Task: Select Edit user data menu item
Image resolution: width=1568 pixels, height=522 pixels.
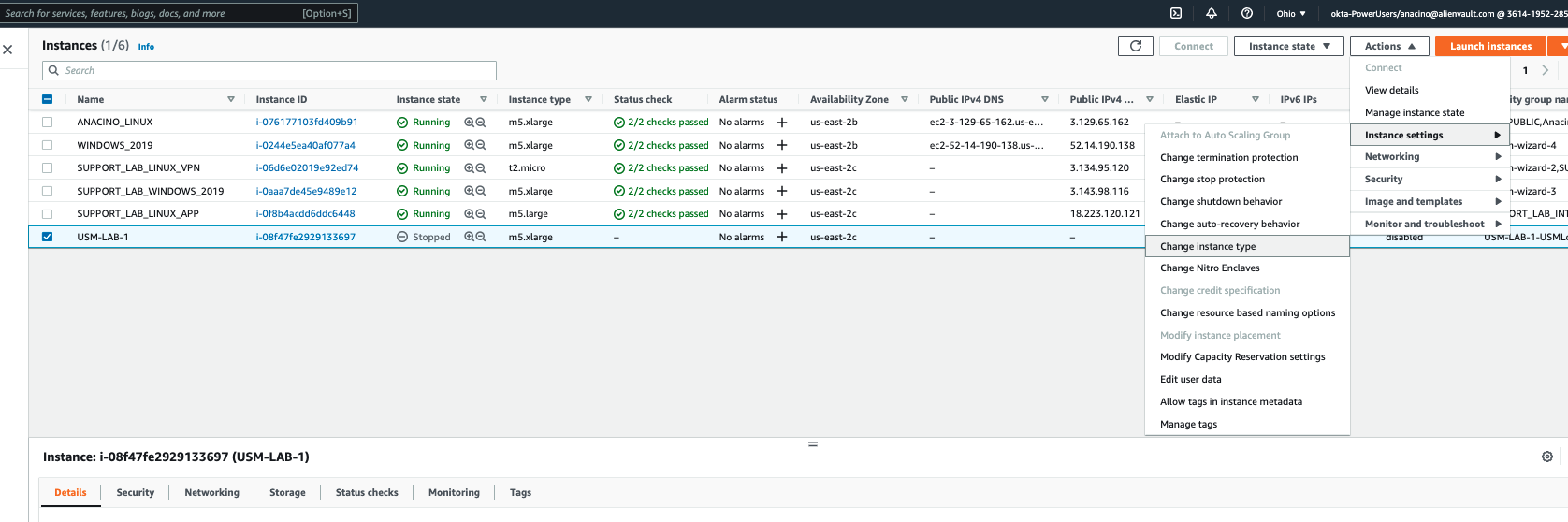Action: coord(1247,379)
